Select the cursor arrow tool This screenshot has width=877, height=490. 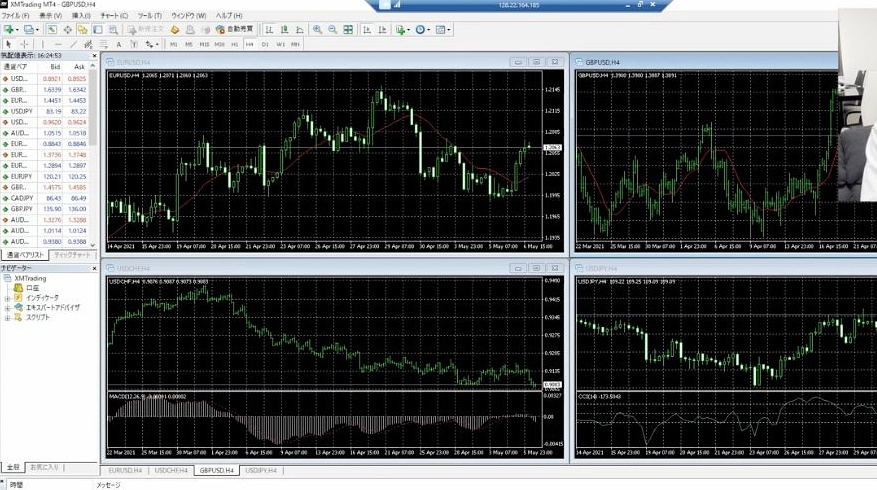8,44
